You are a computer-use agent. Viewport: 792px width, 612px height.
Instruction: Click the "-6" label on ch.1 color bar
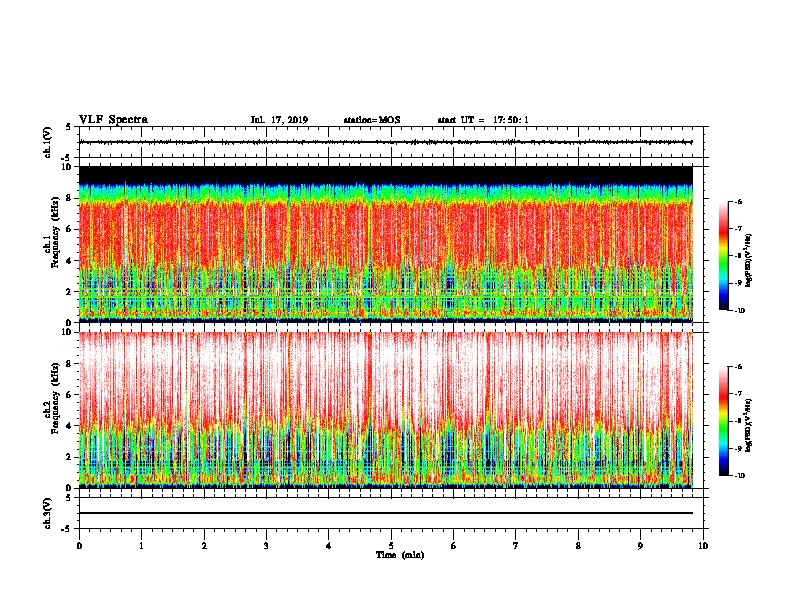click(x=739, y=201)
